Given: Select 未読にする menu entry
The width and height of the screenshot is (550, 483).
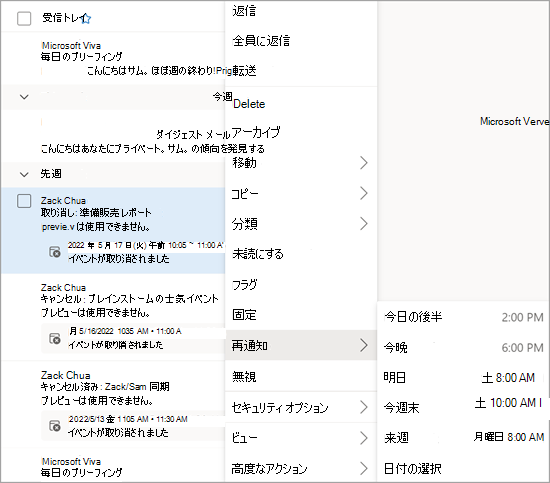Looking at the screenshot, I should (x=301, y=254).
